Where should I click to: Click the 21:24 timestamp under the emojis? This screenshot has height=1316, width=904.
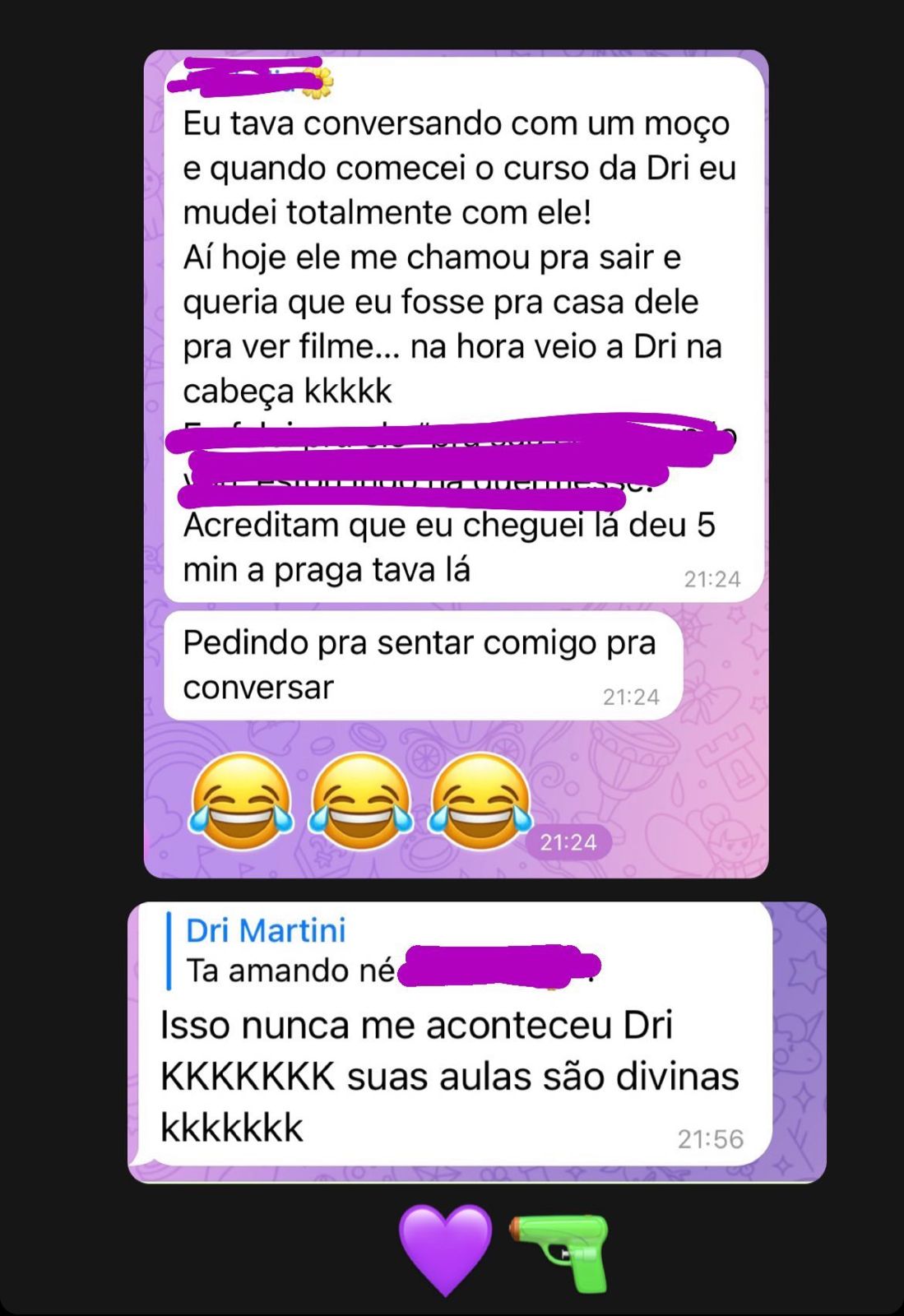pyautogui.click(x=568, y=842)
